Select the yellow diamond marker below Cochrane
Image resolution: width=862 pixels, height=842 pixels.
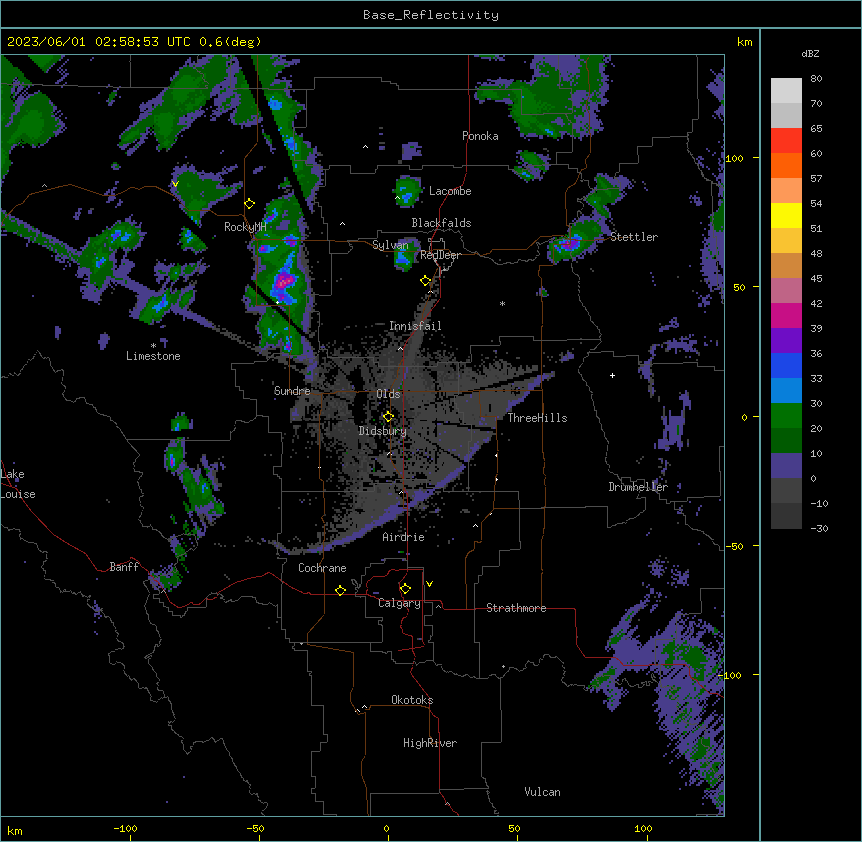[x=340, y=590]
